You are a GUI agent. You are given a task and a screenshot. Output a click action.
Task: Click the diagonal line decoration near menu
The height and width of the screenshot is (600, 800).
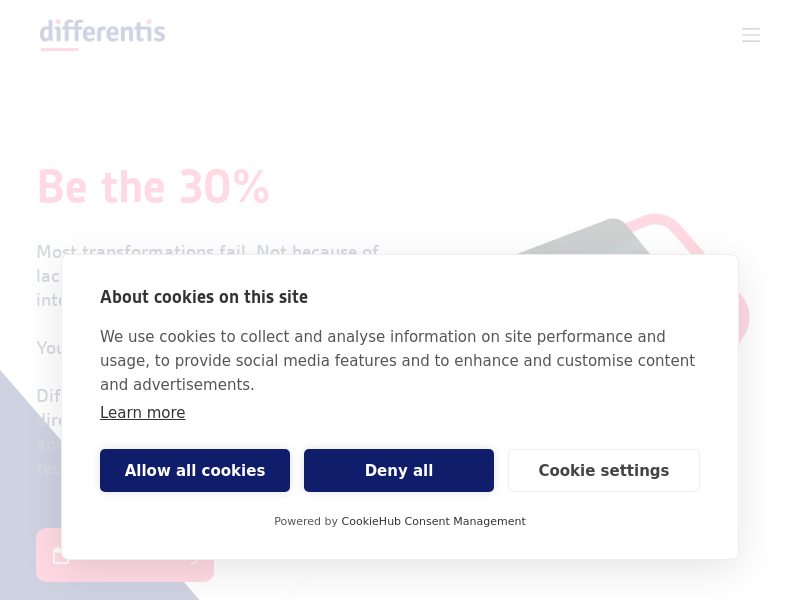[697, 97]
